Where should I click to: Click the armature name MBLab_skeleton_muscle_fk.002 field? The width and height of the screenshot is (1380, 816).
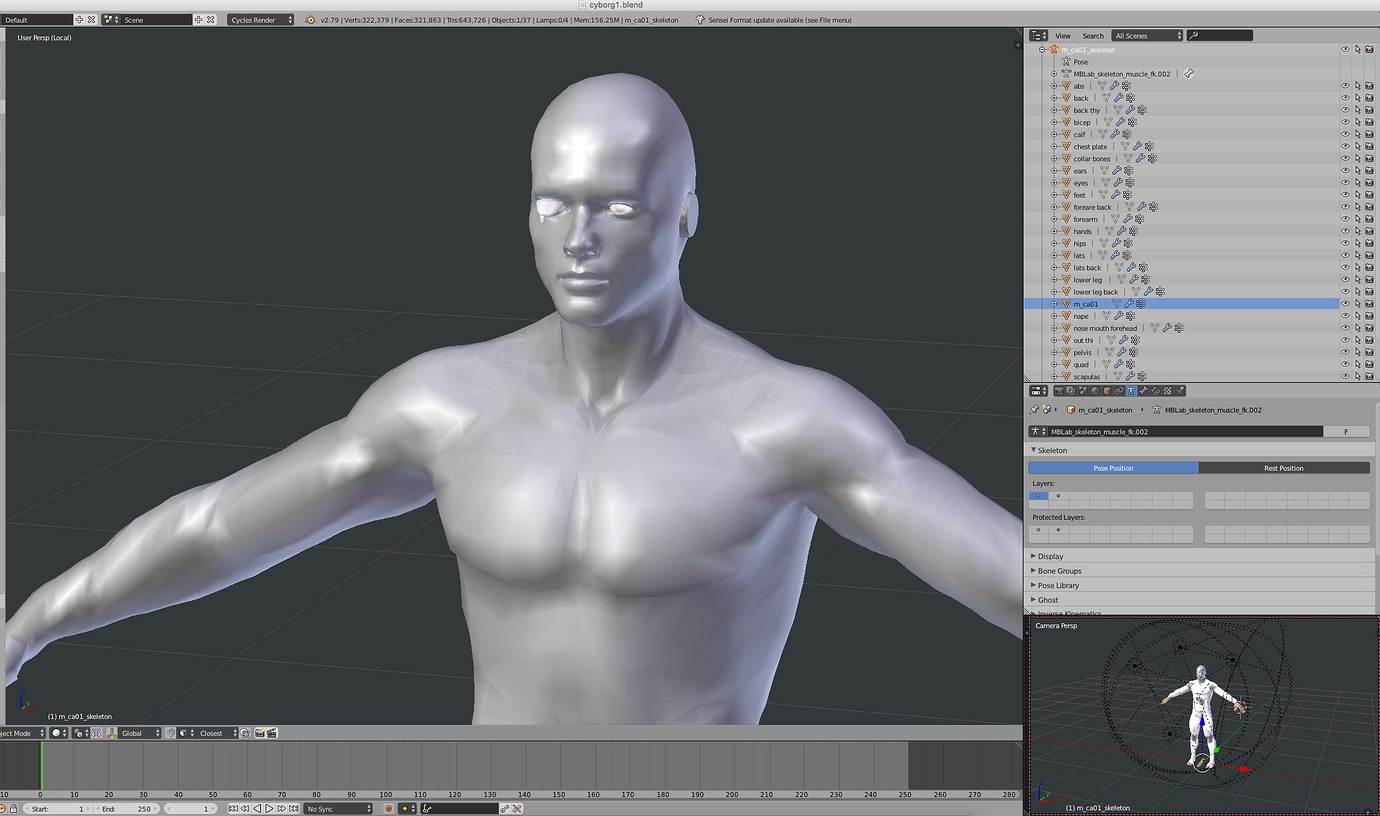click(x=1185, y=432)
